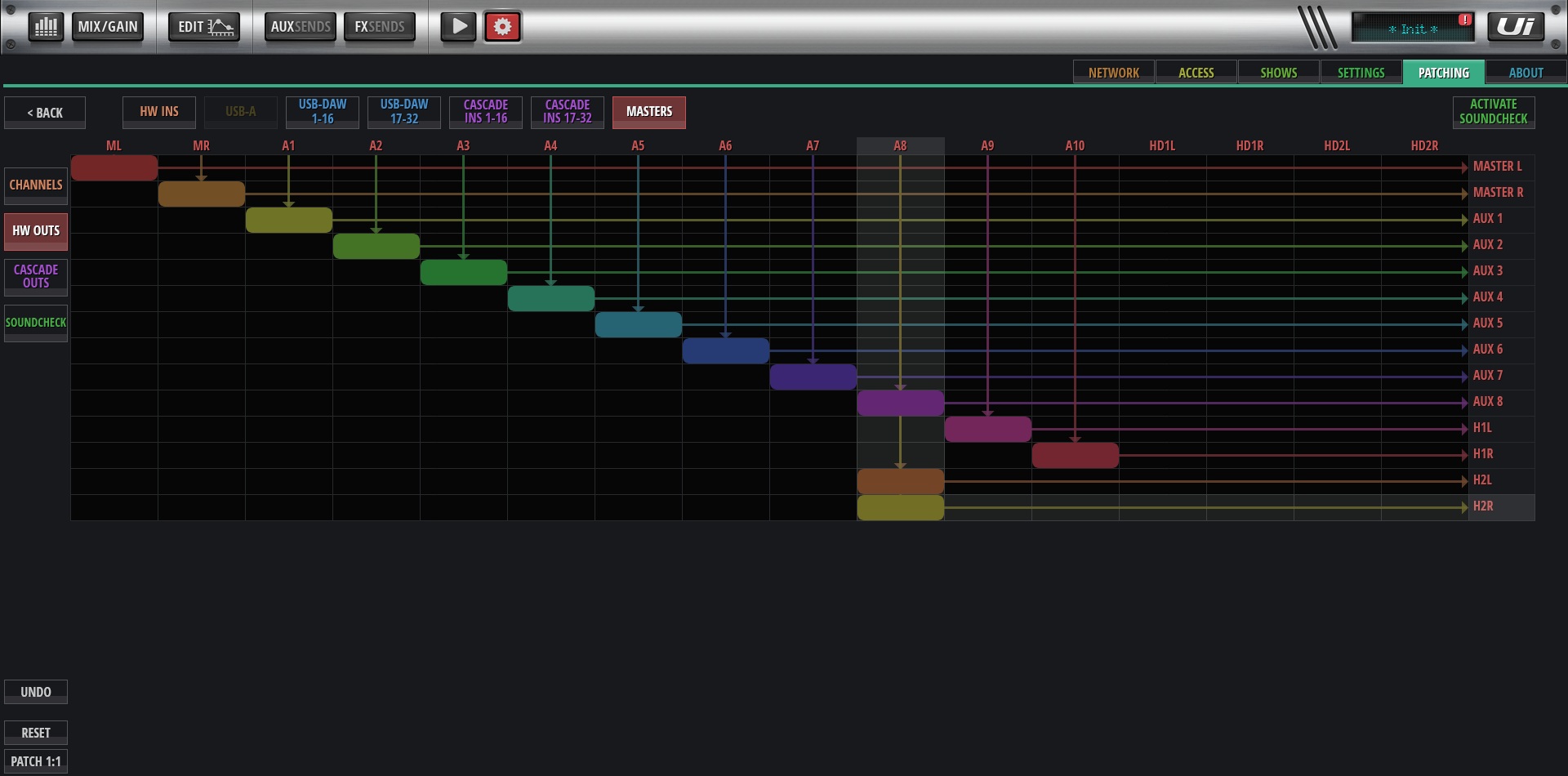1568x776 pixels.
Task: Toggle the ML to MASTER L patch
Action: point(114,167)
